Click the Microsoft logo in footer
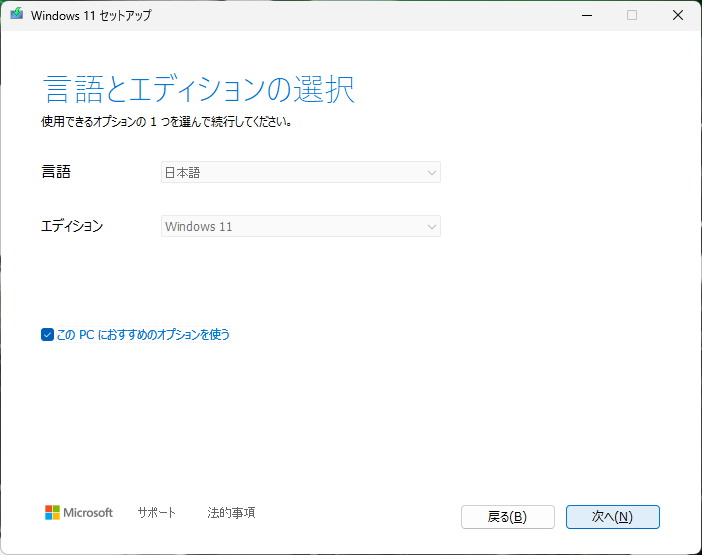The width and height of the screenshot is (702, 555). [79, 512]
